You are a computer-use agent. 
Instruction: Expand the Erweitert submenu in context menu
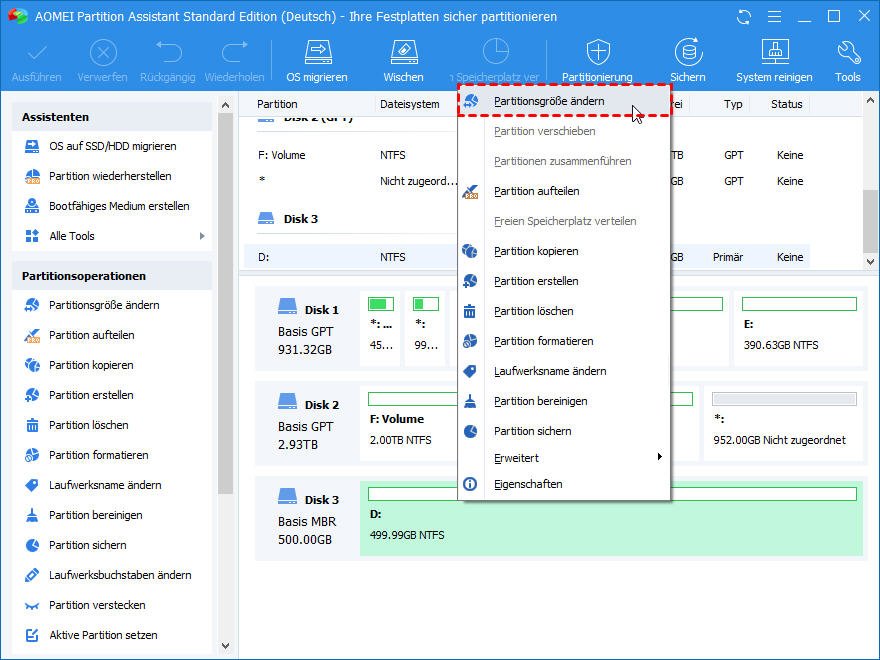pos(564,457)
